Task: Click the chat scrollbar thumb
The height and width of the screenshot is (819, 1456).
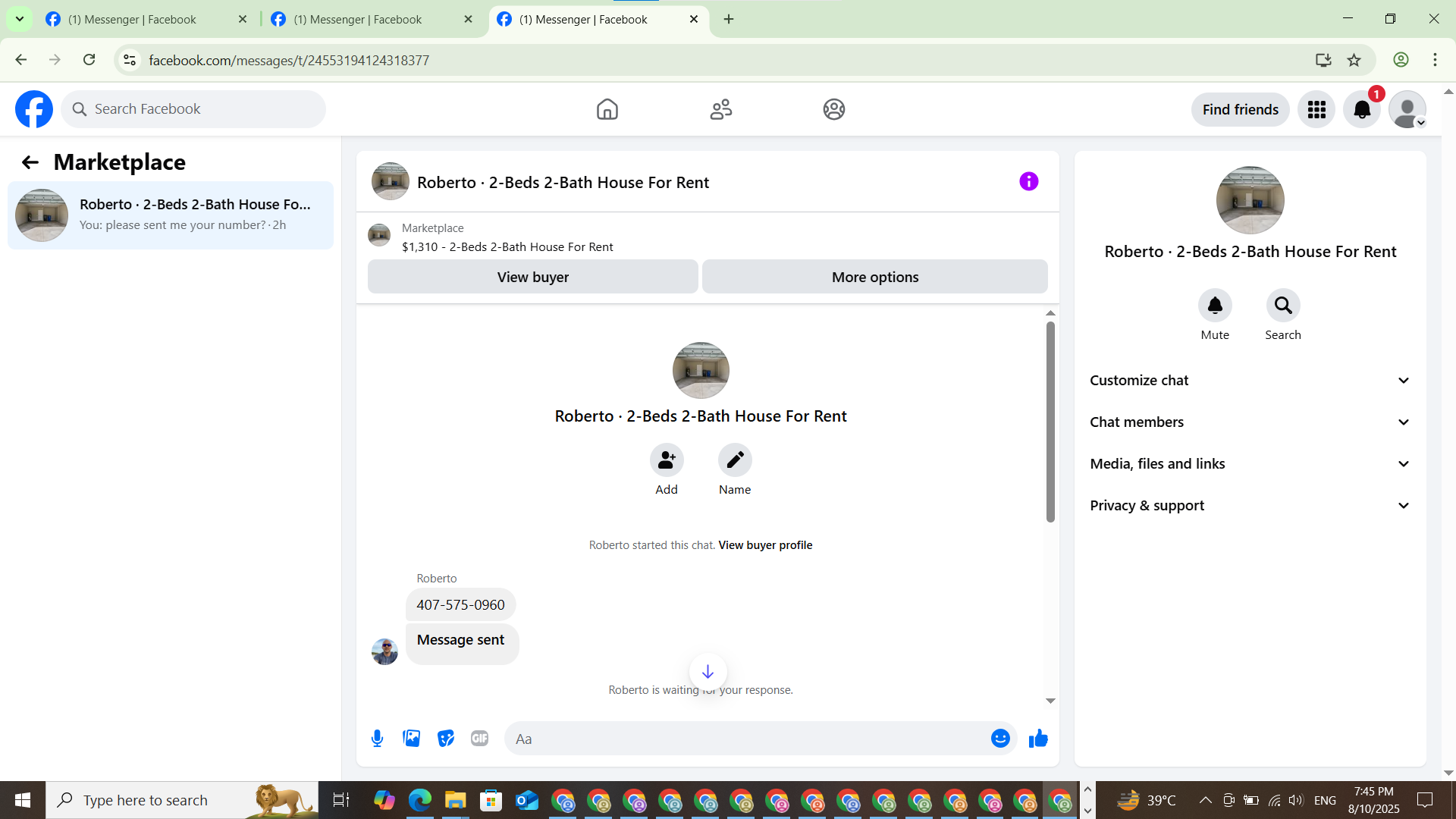Action: (x=1050, y=422)
